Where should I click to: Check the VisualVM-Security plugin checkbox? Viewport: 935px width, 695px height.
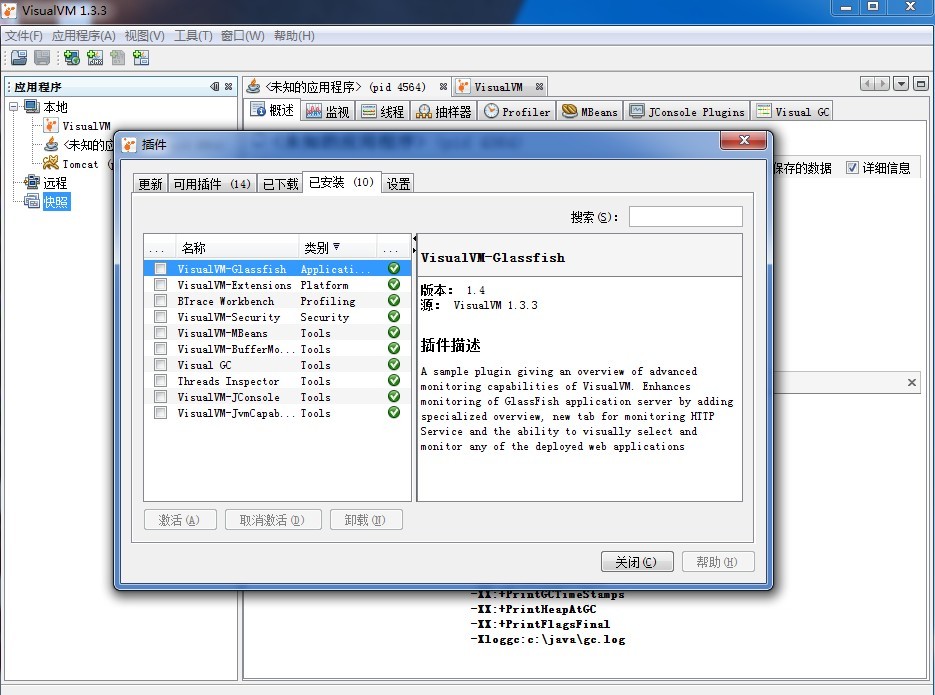(x=160, y=317)
